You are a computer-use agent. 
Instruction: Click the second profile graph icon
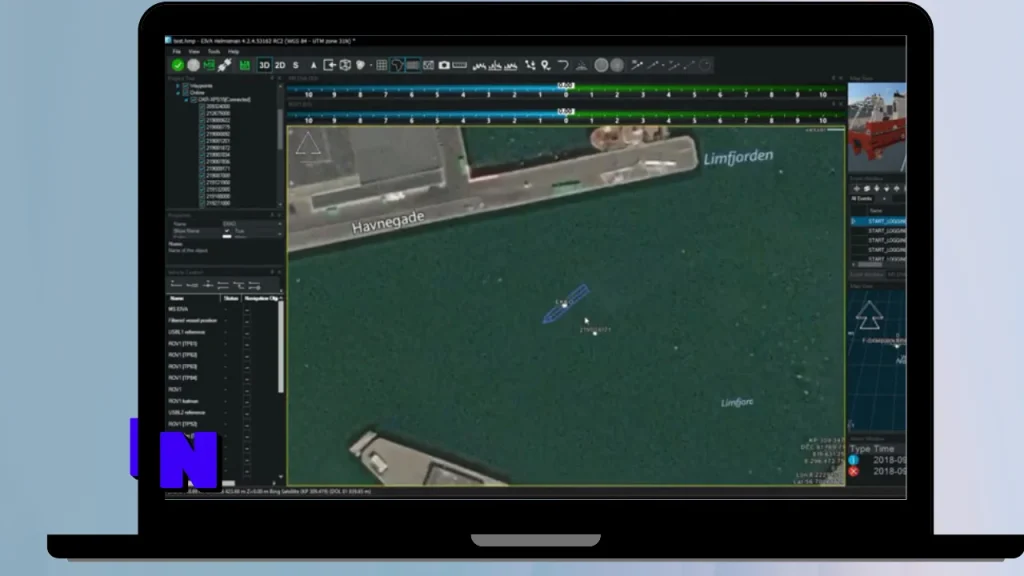click(x=495, y=65)
